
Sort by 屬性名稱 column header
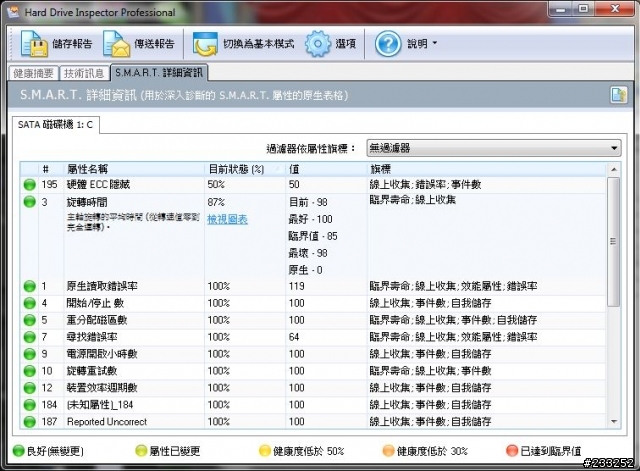click(x=87, y=169)
